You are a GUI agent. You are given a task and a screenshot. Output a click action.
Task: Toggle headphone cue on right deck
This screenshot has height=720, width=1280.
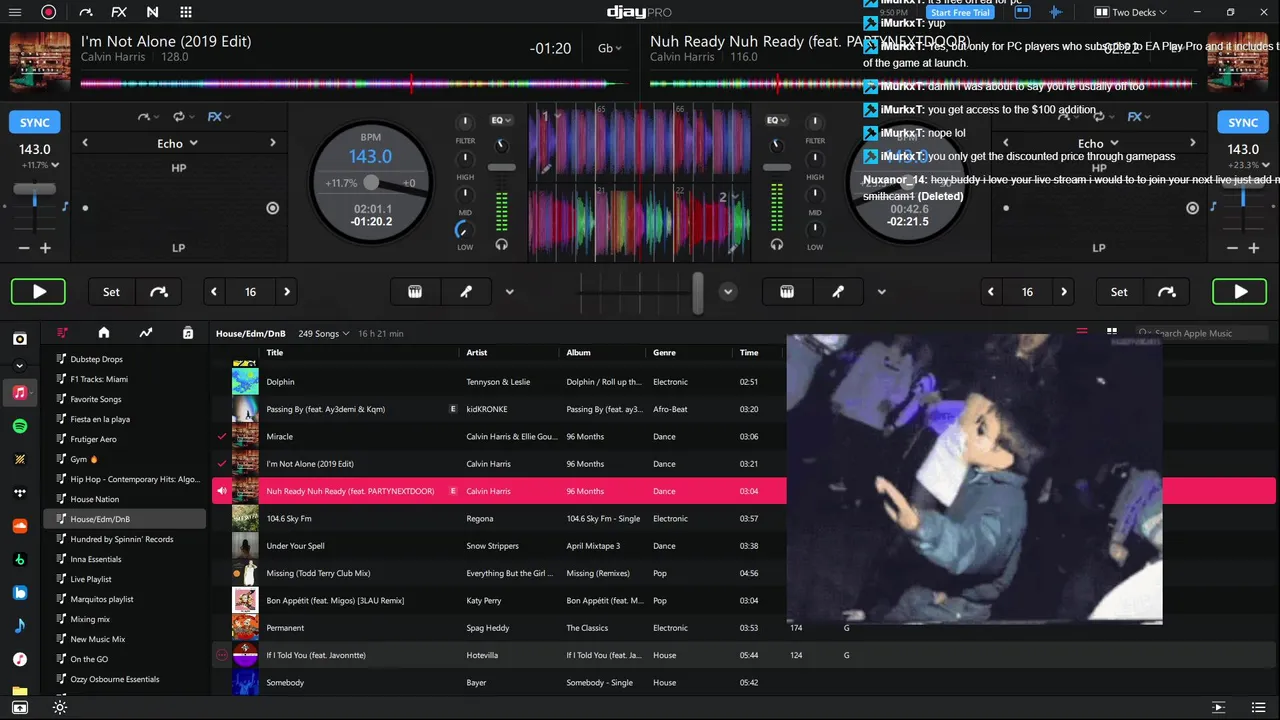click(x=777, y=244)
